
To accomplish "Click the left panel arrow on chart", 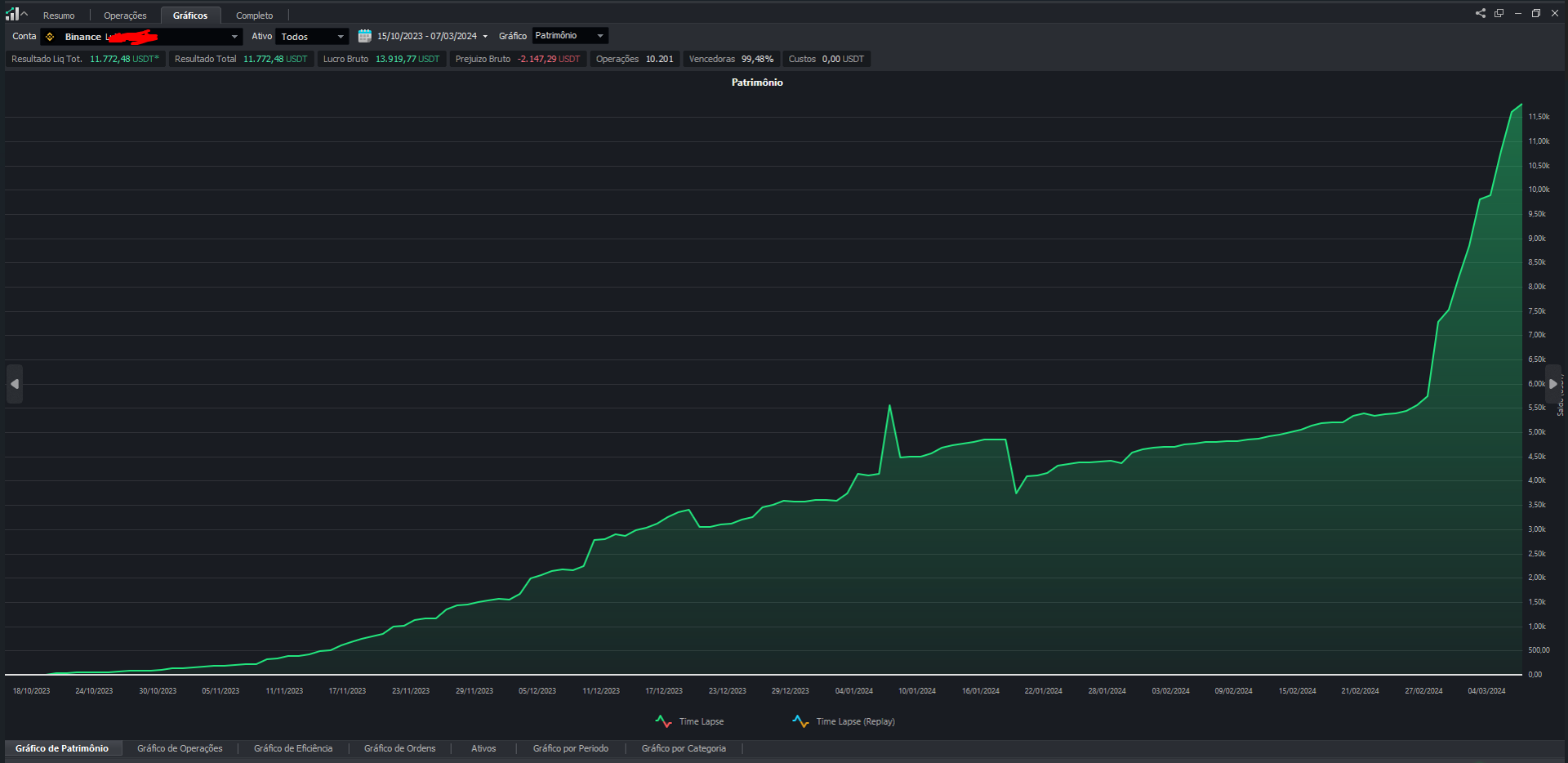I will tap(15, 384).
